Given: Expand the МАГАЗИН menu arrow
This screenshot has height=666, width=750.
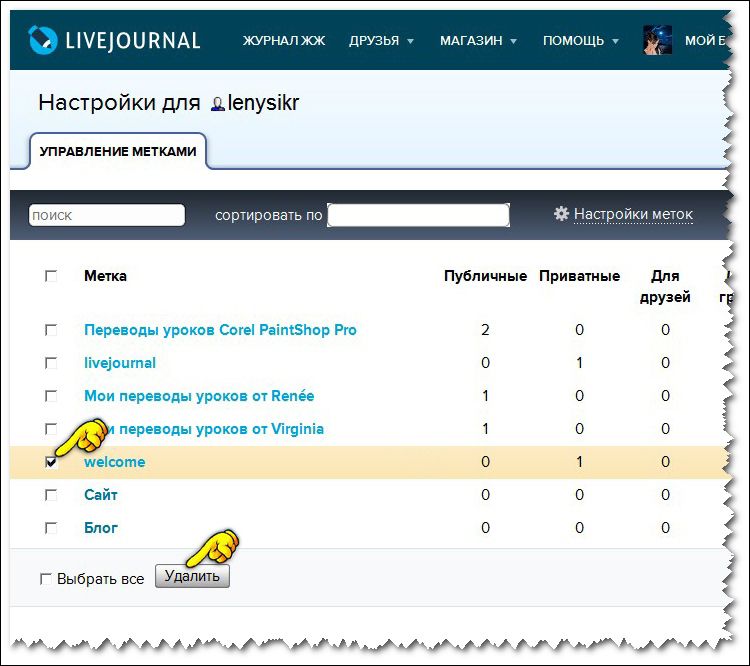Looking at the screenshot, I should coord(513,42).
